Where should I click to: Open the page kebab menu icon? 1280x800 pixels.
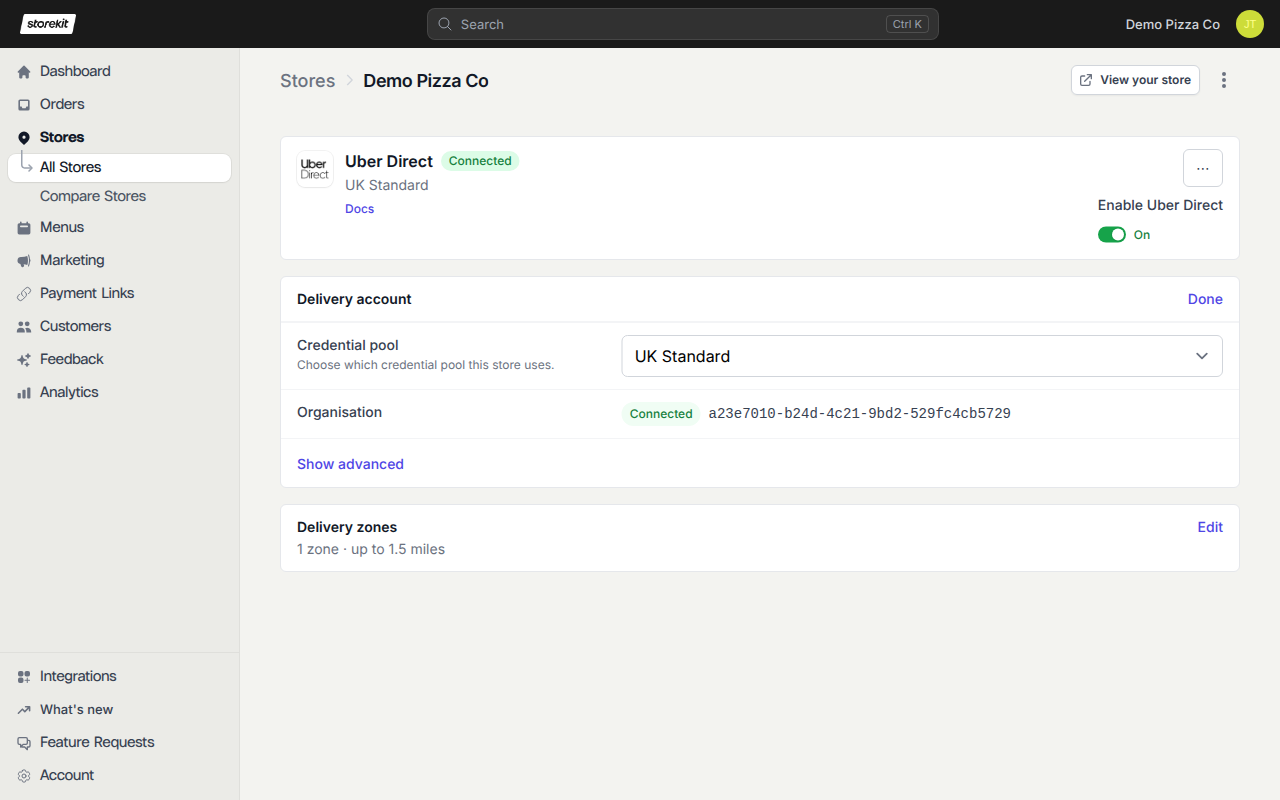tap(1224, 80)
